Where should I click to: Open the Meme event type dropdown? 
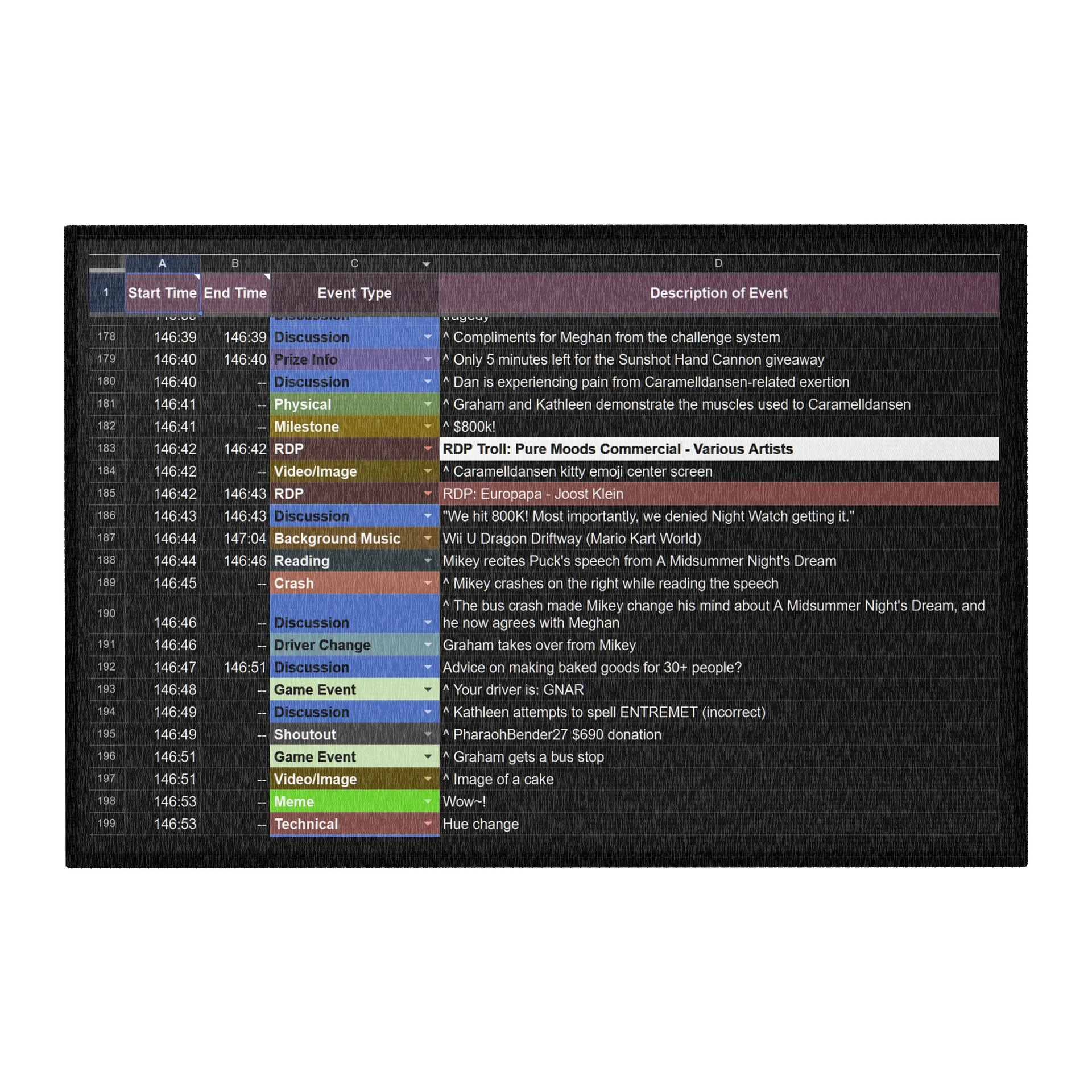click(427, 801)
